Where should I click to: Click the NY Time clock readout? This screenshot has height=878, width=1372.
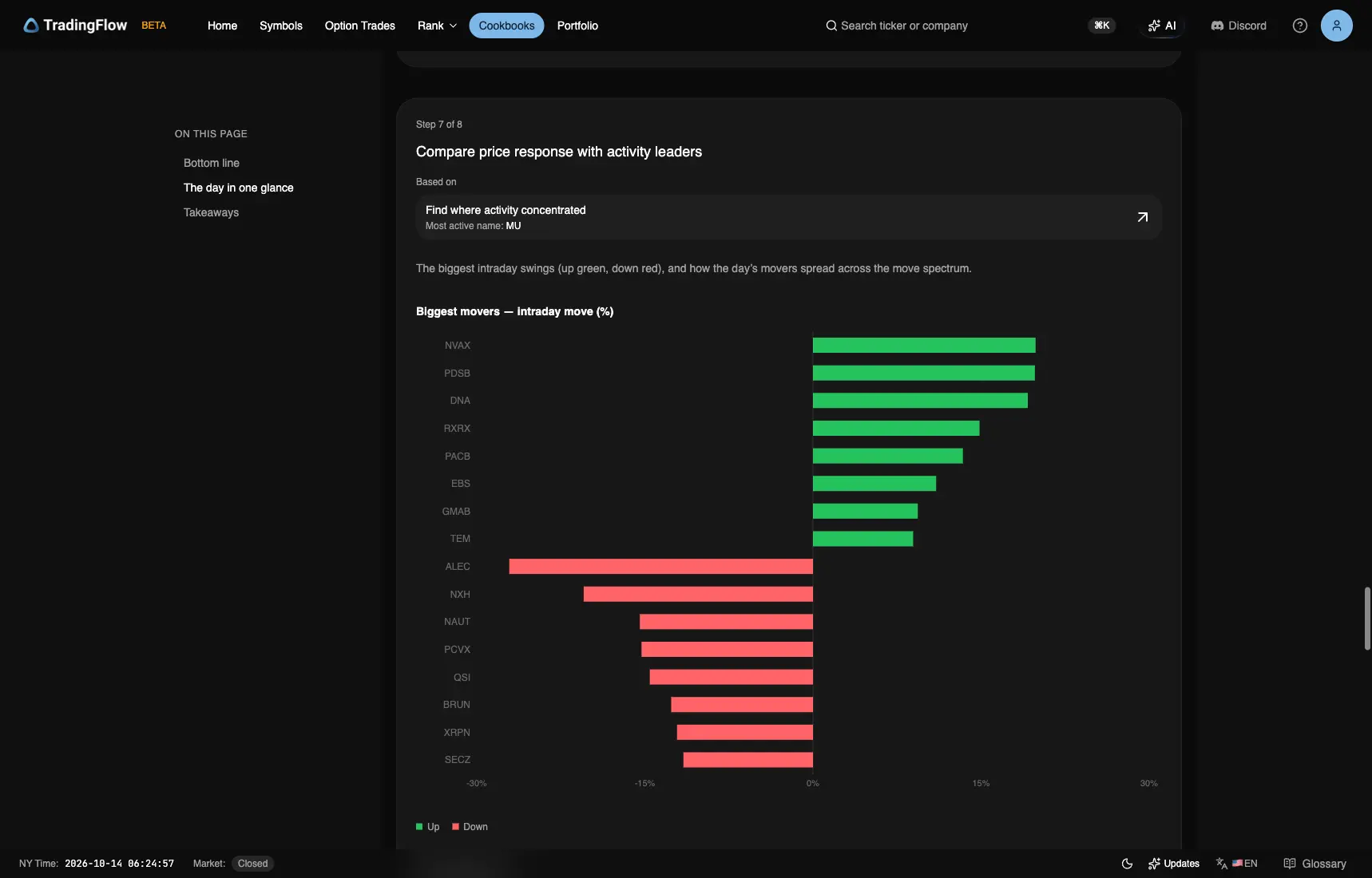(x=97, y=864)
